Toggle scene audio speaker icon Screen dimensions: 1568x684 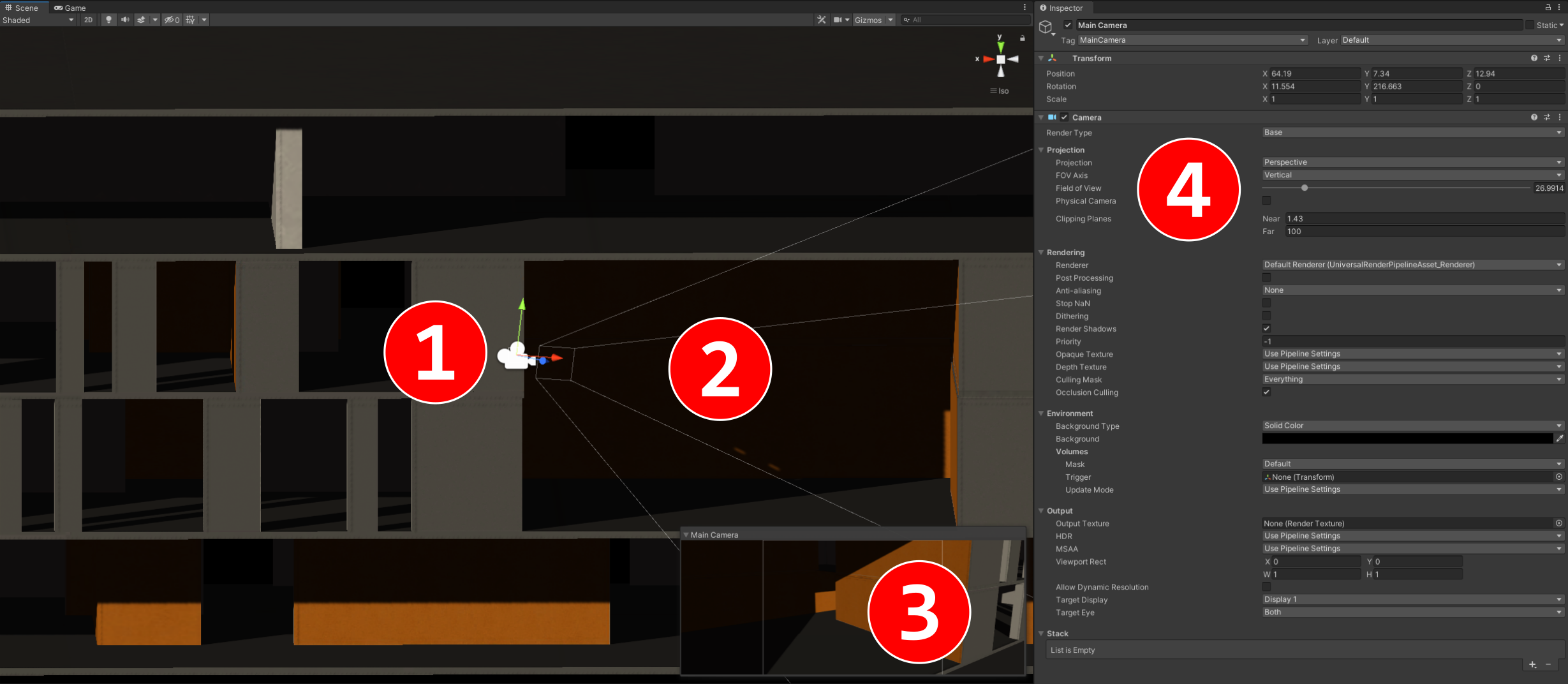[x=125, y=20]
